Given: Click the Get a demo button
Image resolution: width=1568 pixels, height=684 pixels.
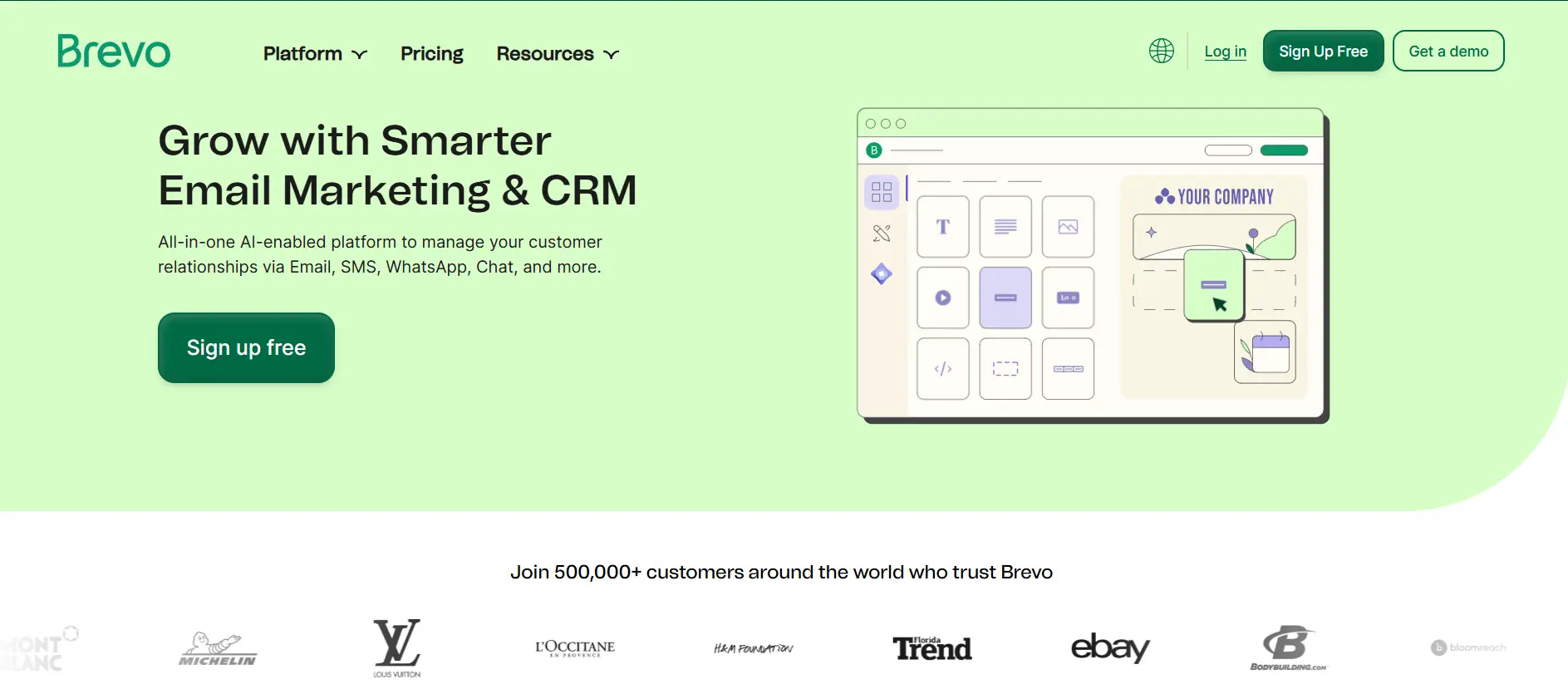Looking at the screenshot, I should pyautogui.click(x=1448, y=52).
